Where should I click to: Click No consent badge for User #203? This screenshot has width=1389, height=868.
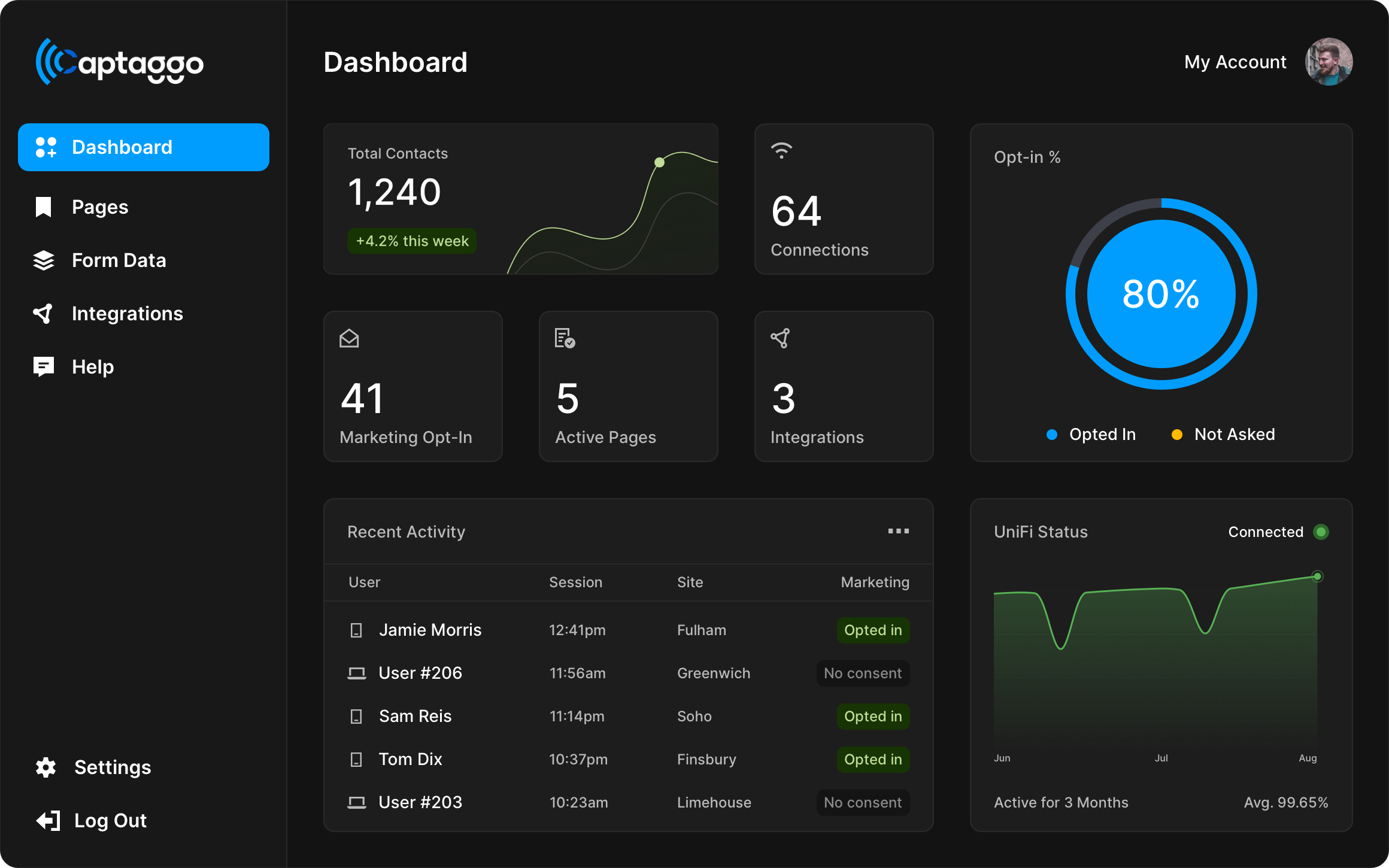(x=863, y=803)
